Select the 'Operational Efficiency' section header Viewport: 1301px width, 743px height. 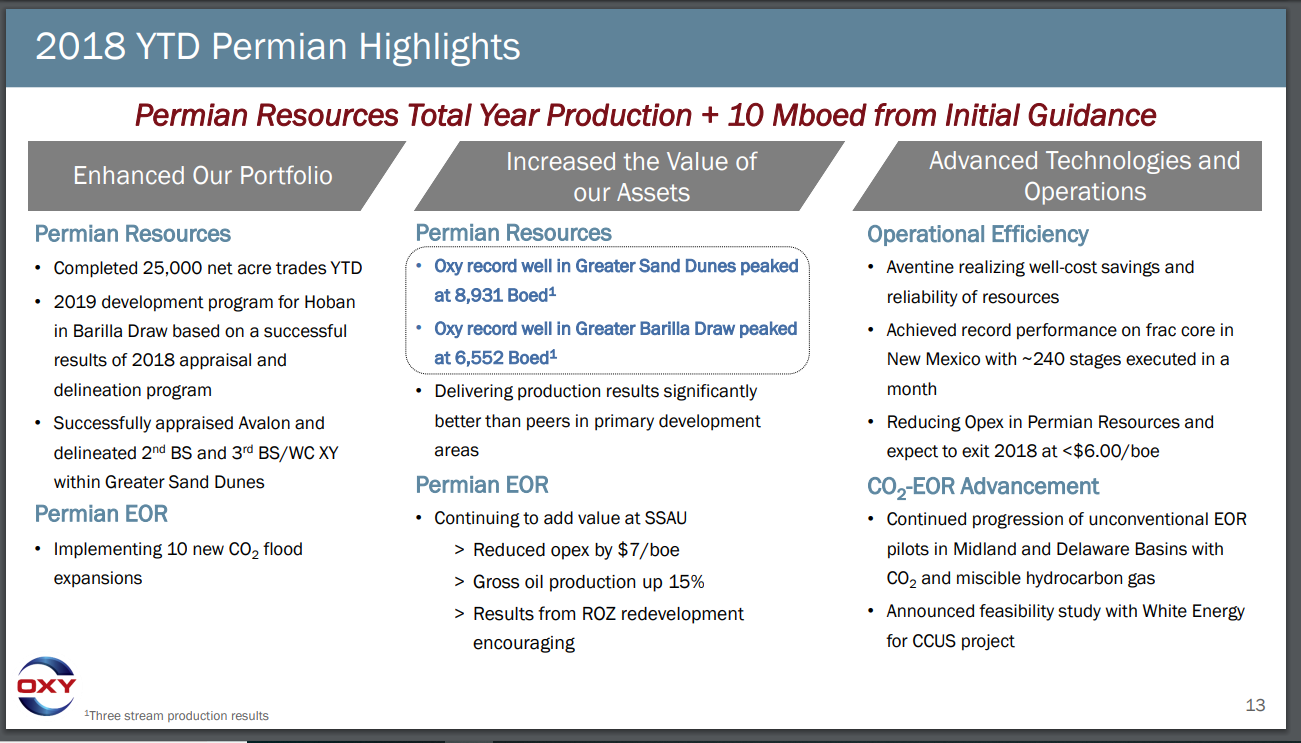tap(977, 233)
